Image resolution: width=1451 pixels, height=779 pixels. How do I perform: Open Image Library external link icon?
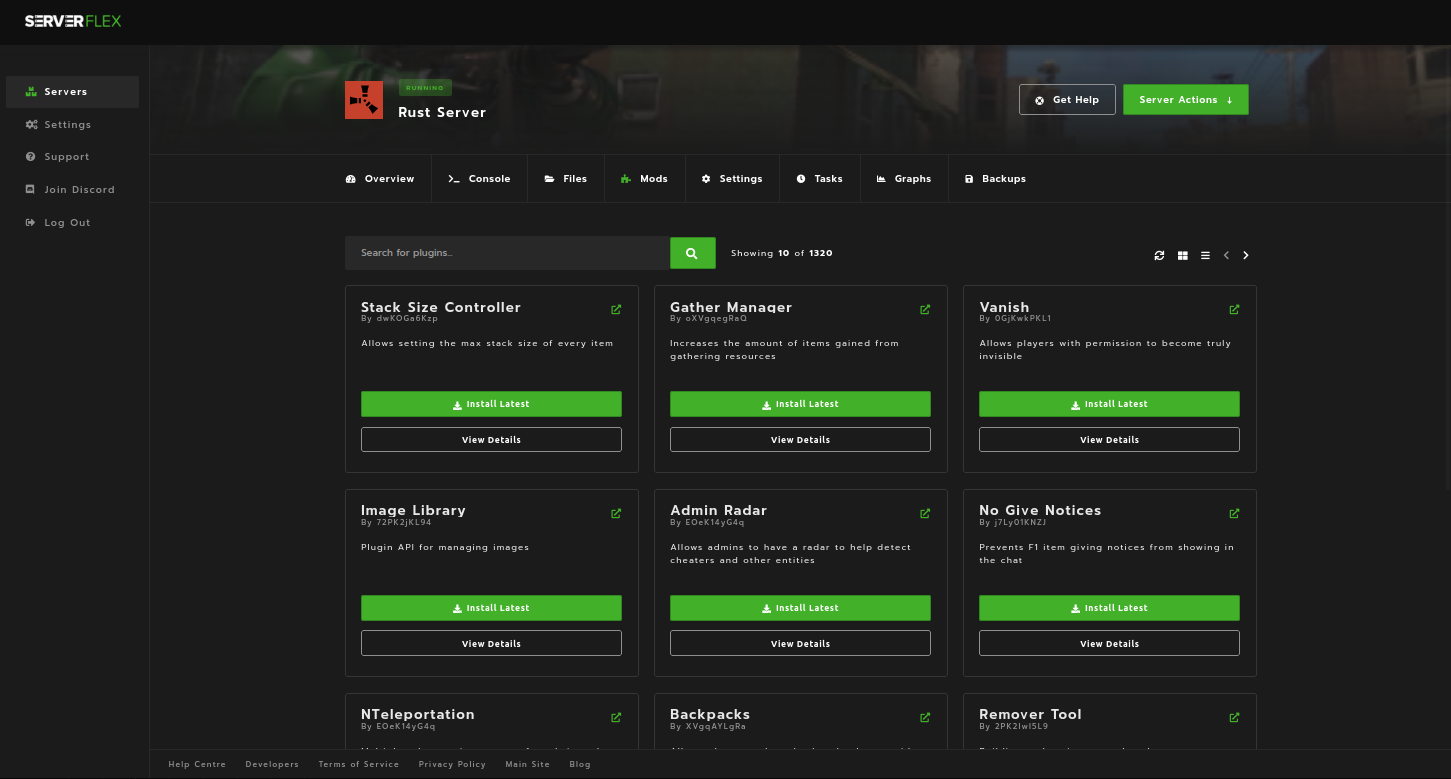click(x=616, y=513)
